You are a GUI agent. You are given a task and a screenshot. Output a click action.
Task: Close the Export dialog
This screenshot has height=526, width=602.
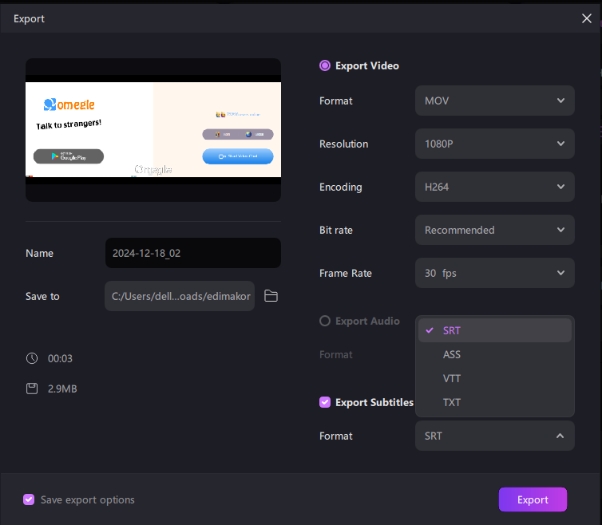(x=586, y=18)
